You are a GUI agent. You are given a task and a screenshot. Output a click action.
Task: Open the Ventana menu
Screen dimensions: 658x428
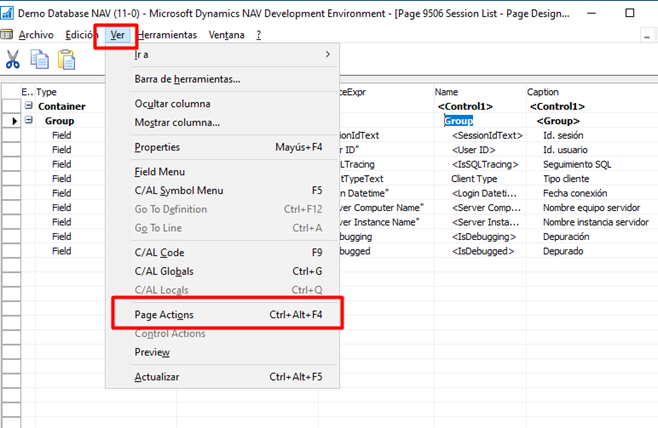click(227, 35)
